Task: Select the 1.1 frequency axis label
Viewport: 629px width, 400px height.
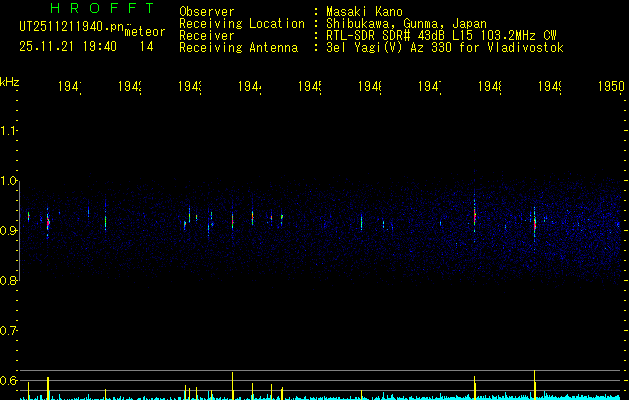Action: pyautogui.click(x=9, y=131)
